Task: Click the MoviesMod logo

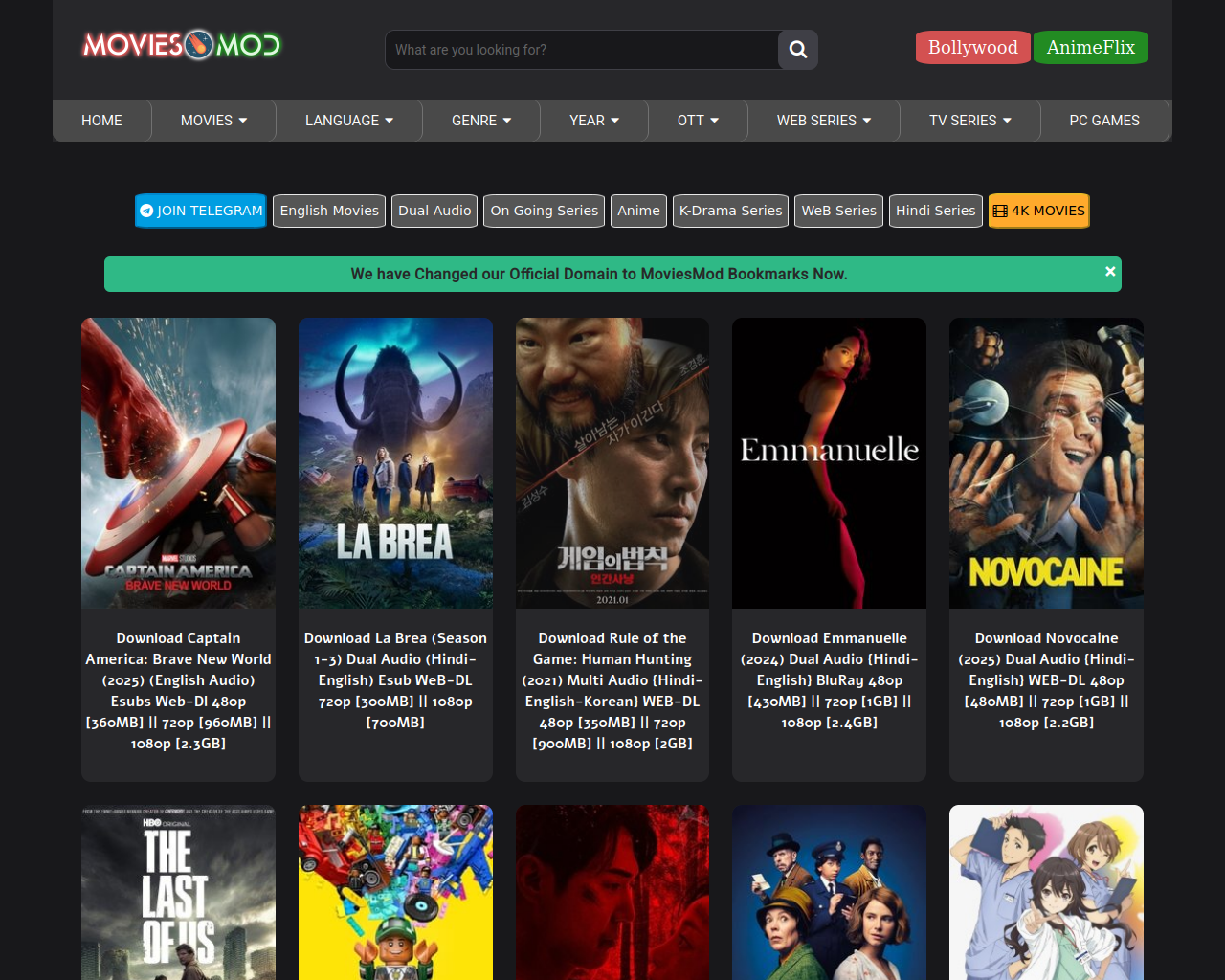Action: pyautogui.click(x=182, y=44)
